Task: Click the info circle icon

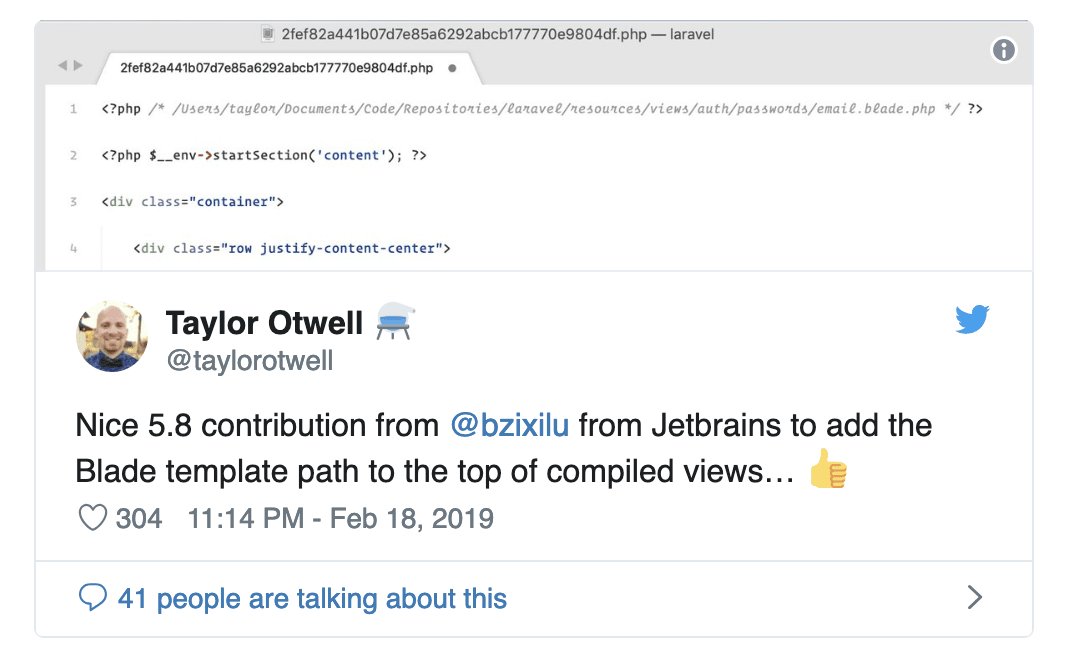Action: pyautogui.click(x=1003, y=50)
